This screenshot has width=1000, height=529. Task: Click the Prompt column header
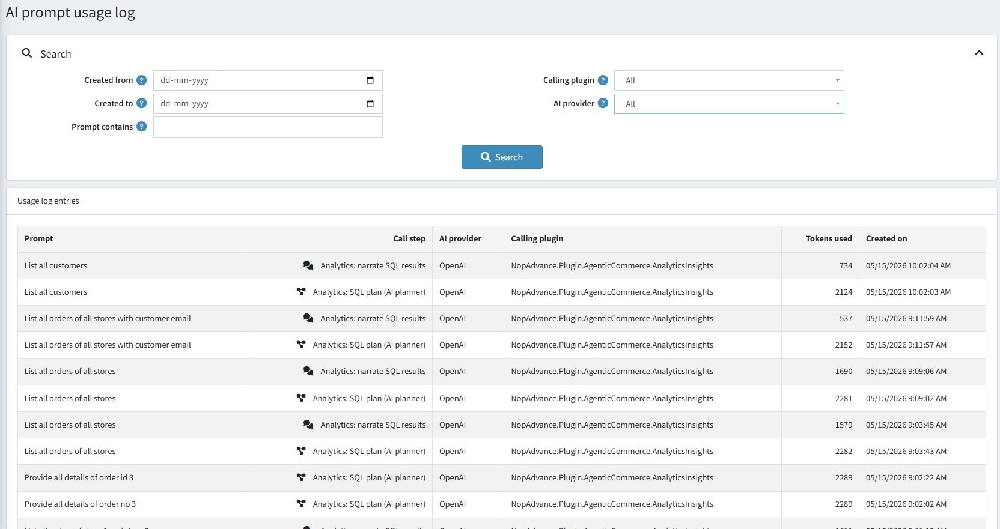[x=39, y=239]
